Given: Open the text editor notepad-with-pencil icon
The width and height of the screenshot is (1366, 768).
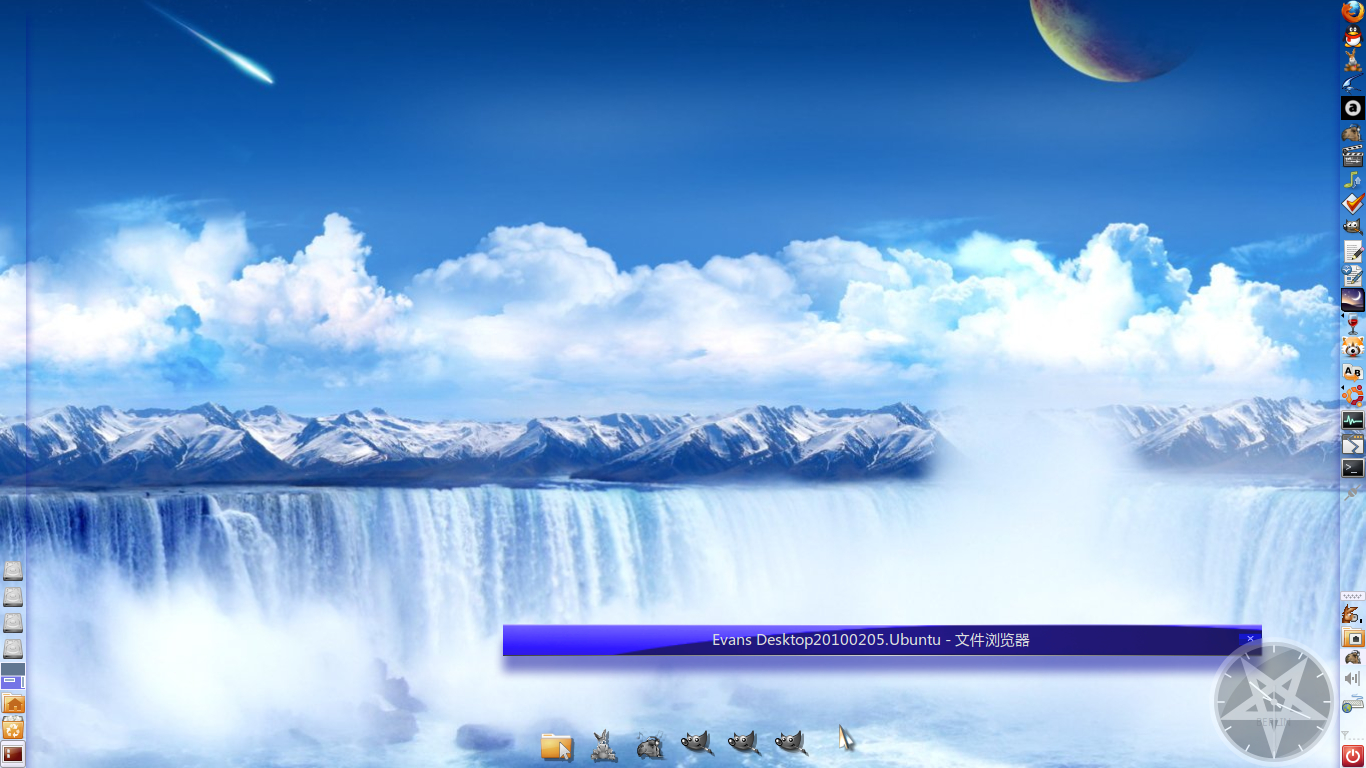Looking at the screenshot, I should pyautogui.click(x=1353, y=251).
